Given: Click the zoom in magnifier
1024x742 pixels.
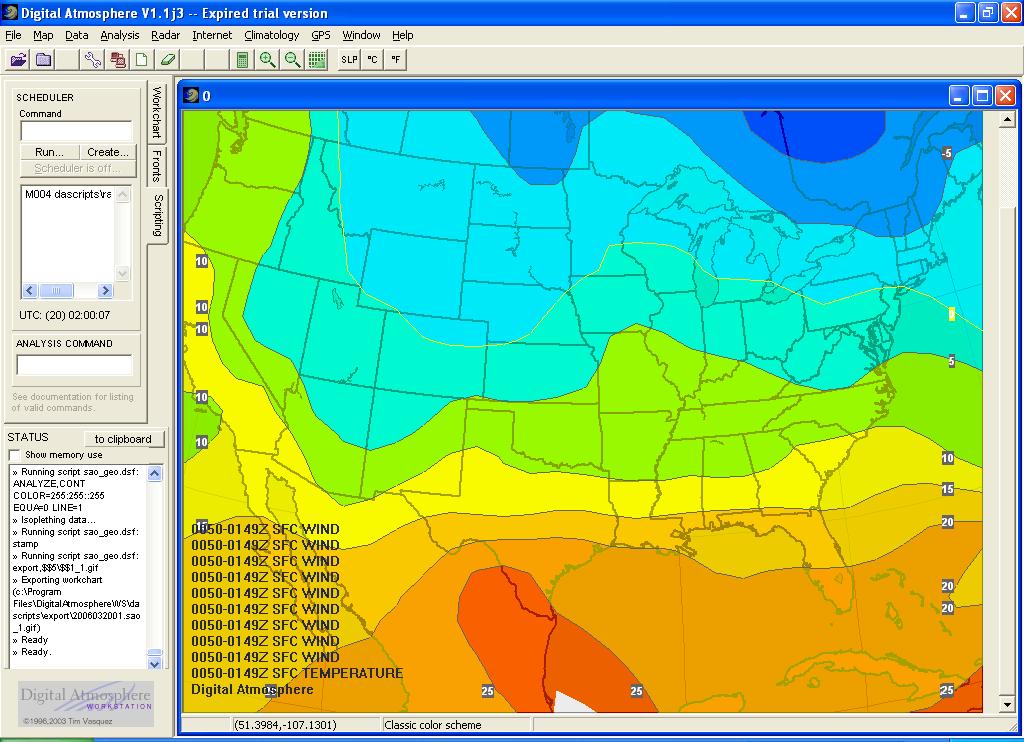Looking at the screenshot, I should point(267,59).
